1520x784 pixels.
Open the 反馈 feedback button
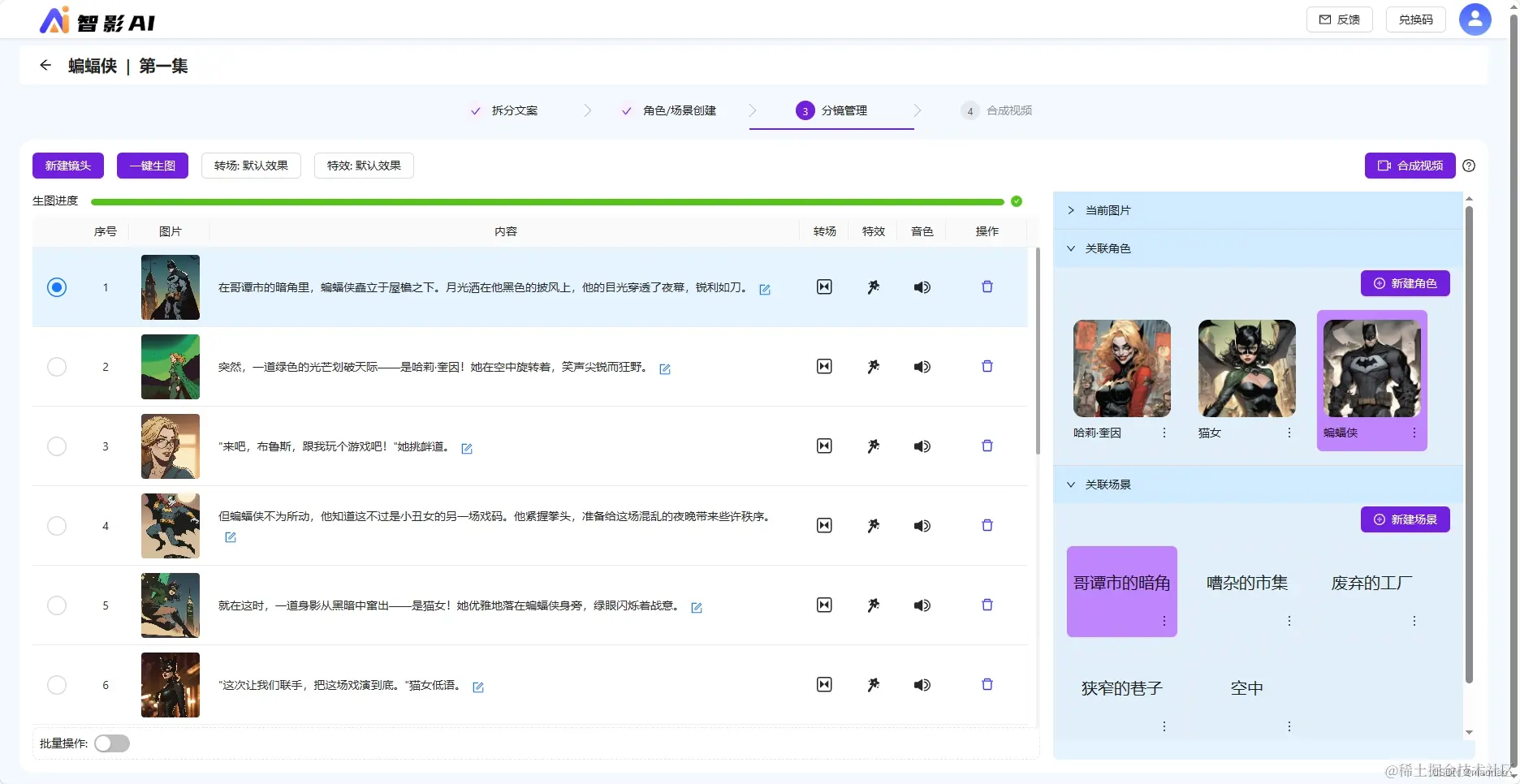point(1340,19)
